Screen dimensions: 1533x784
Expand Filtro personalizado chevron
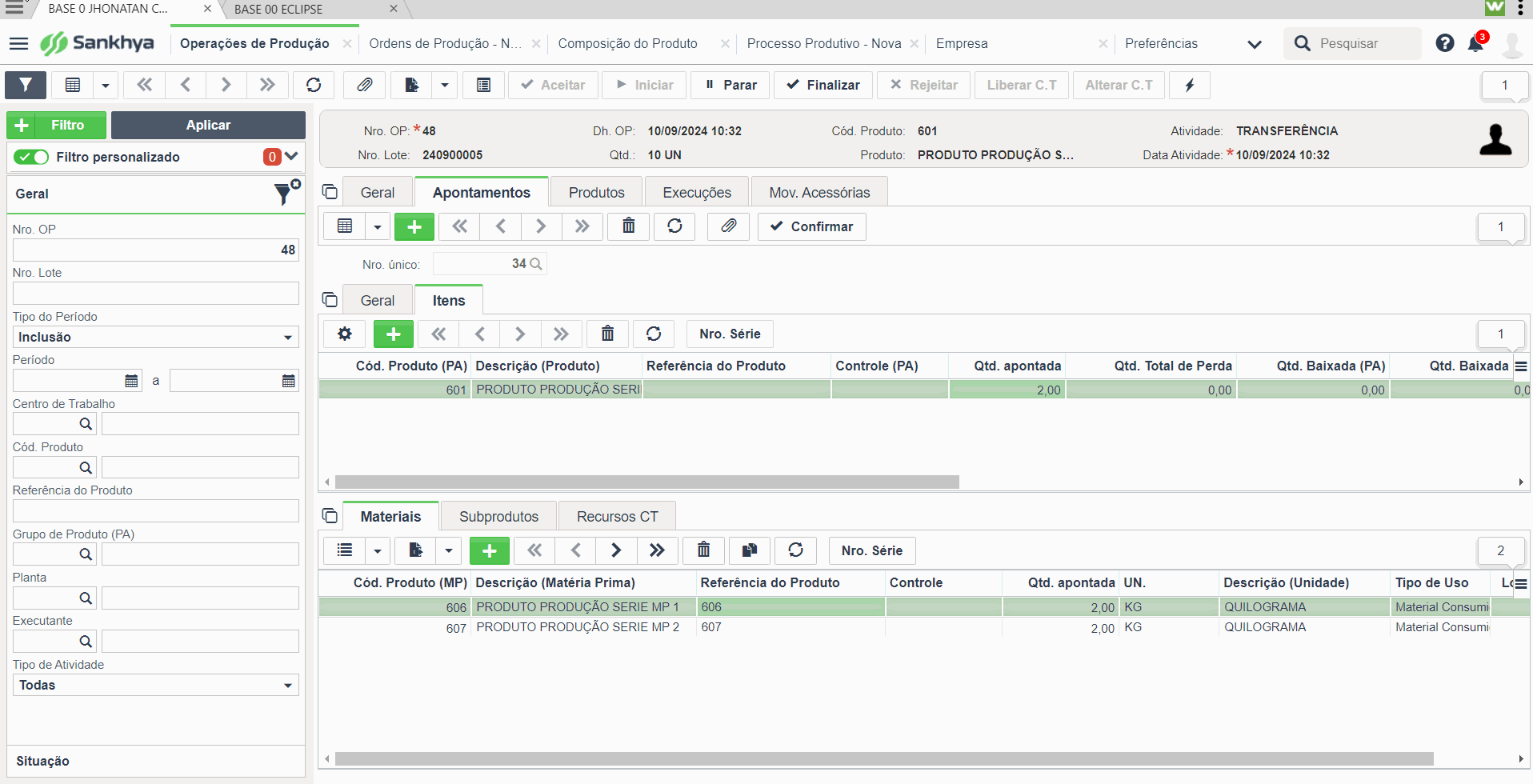[x=291, y=157]
